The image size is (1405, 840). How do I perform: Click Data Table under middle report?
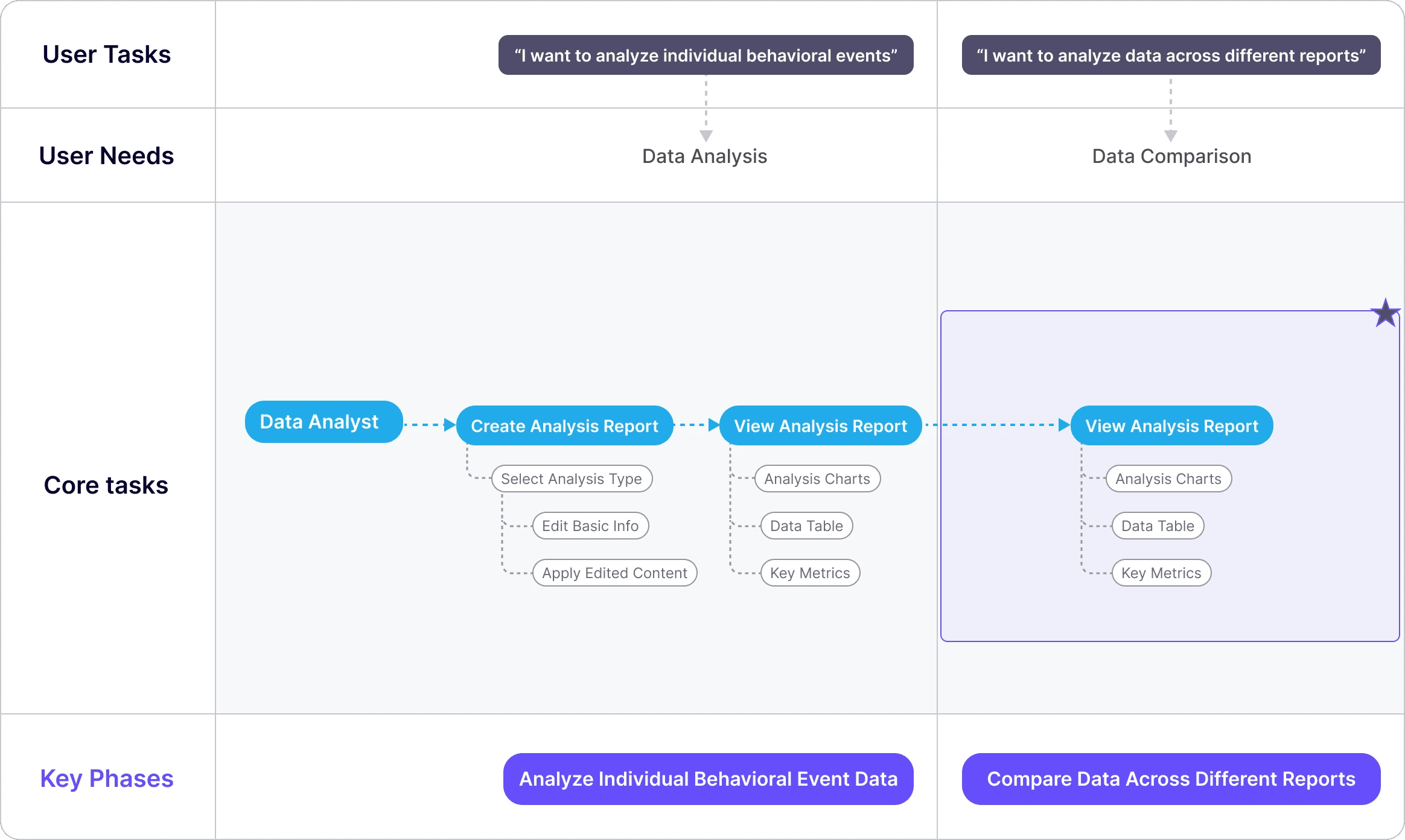[806, 526]
